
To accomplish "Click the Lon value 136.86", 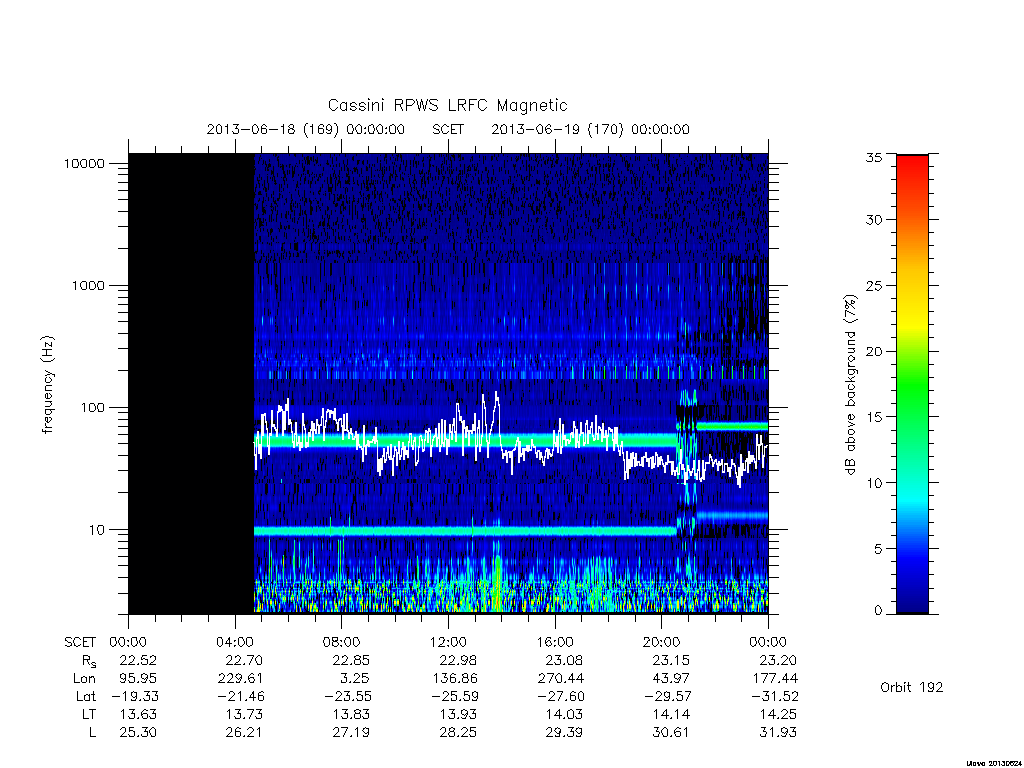I will click(x=455, y=679).
